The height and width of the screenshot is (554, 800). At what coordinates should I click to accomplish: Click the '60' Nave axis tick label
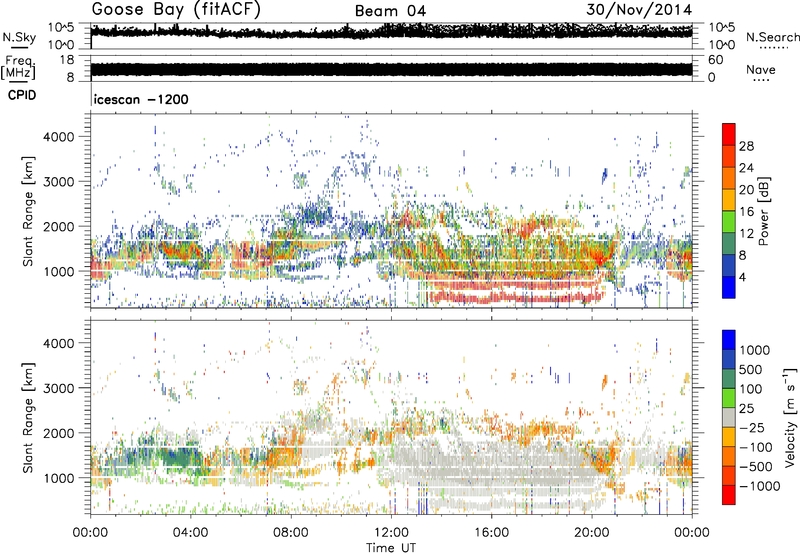coord(716,60)
